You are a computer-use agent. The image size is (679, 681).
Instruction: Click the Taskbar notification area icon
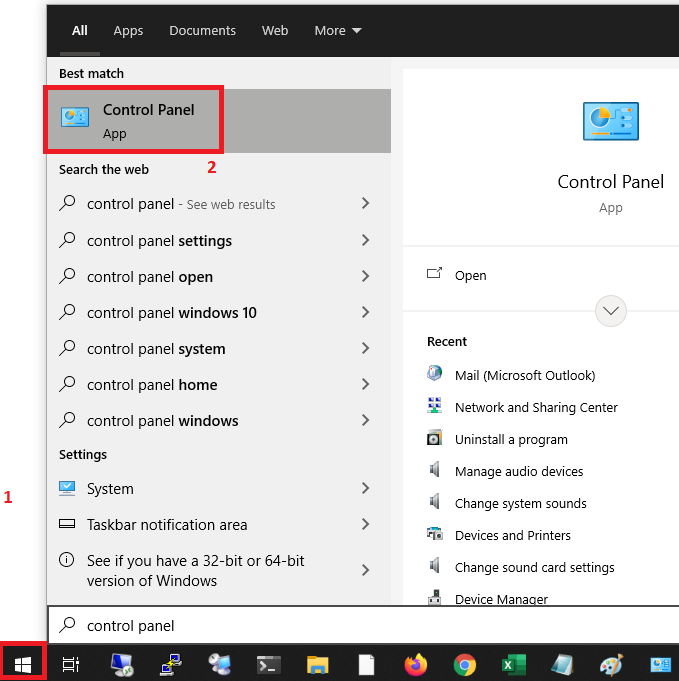(x=67, y=524)
